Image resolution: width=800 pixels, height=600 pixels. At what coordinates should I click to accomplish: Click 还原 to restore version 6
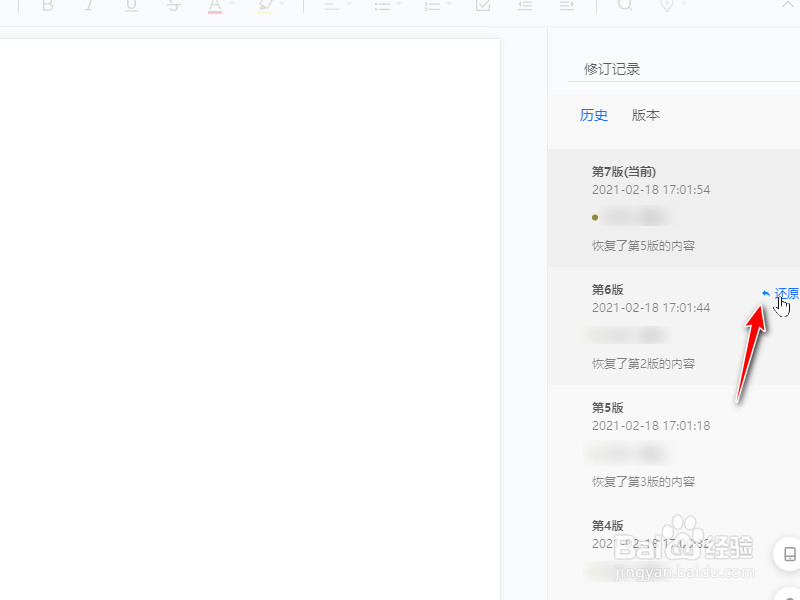point(783,293)
